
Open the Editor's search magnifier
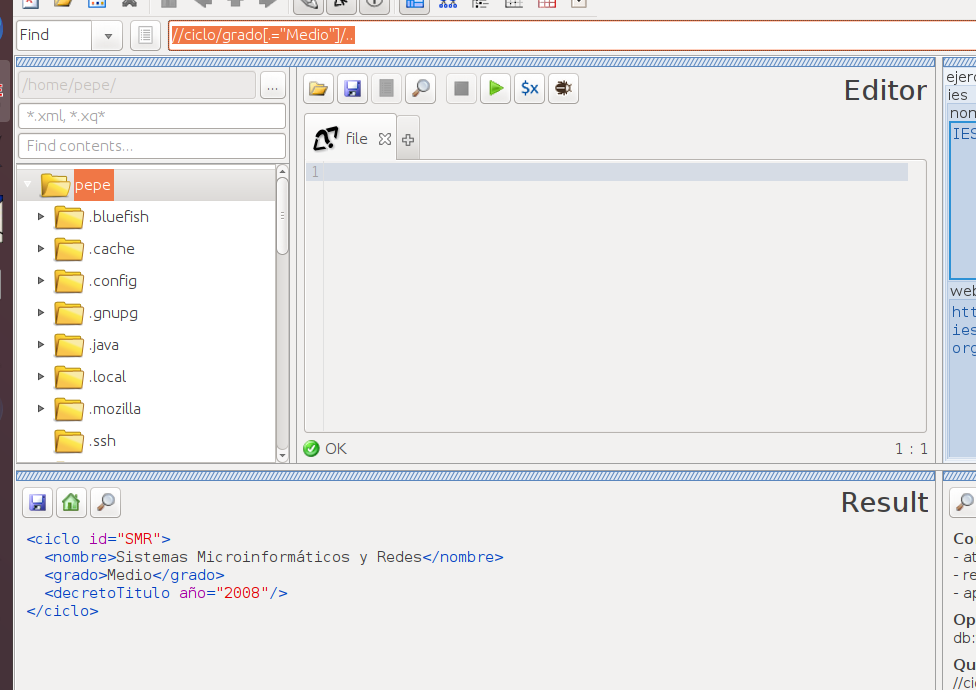(x=420, y=88)
